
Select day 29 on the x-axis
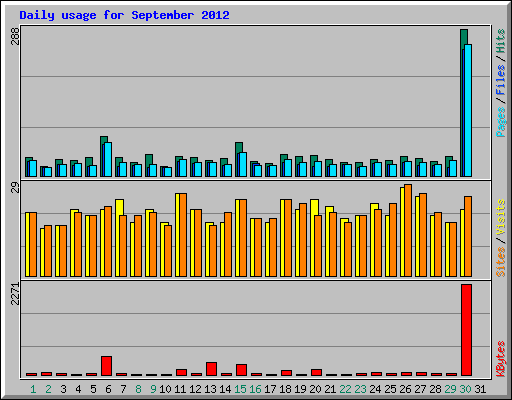click(x=450, y=389)
